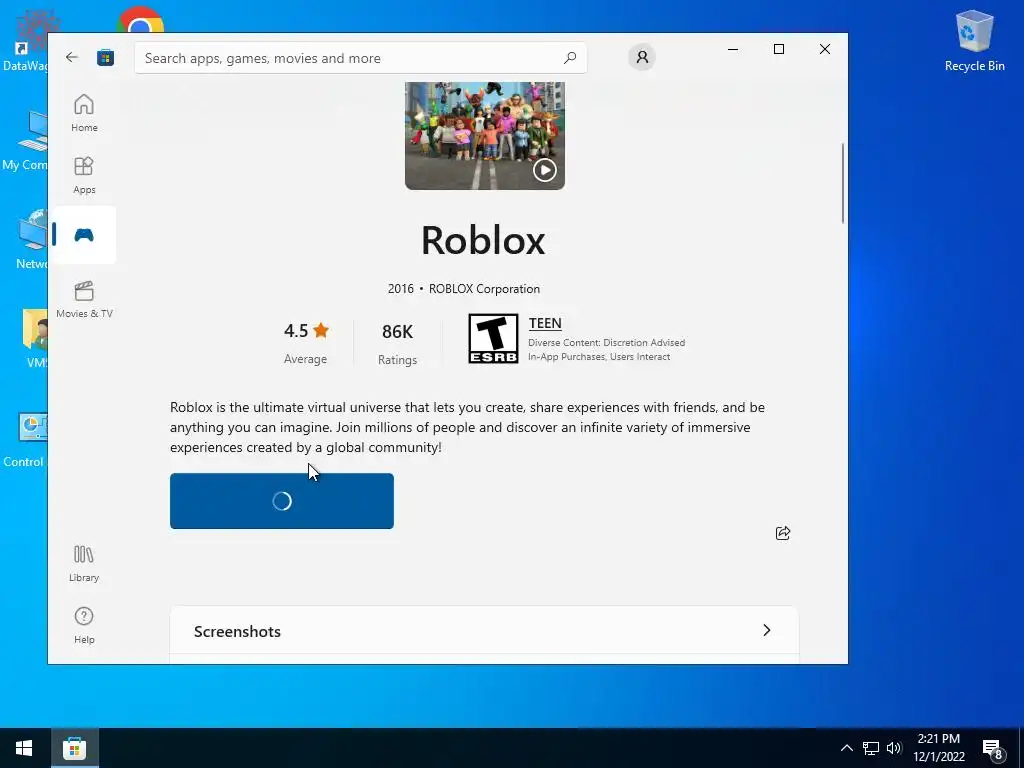Image resolution: width=1024 pixels, height=768 pixels.
Task: Focus the Store search field
Action: click(360, 58)
